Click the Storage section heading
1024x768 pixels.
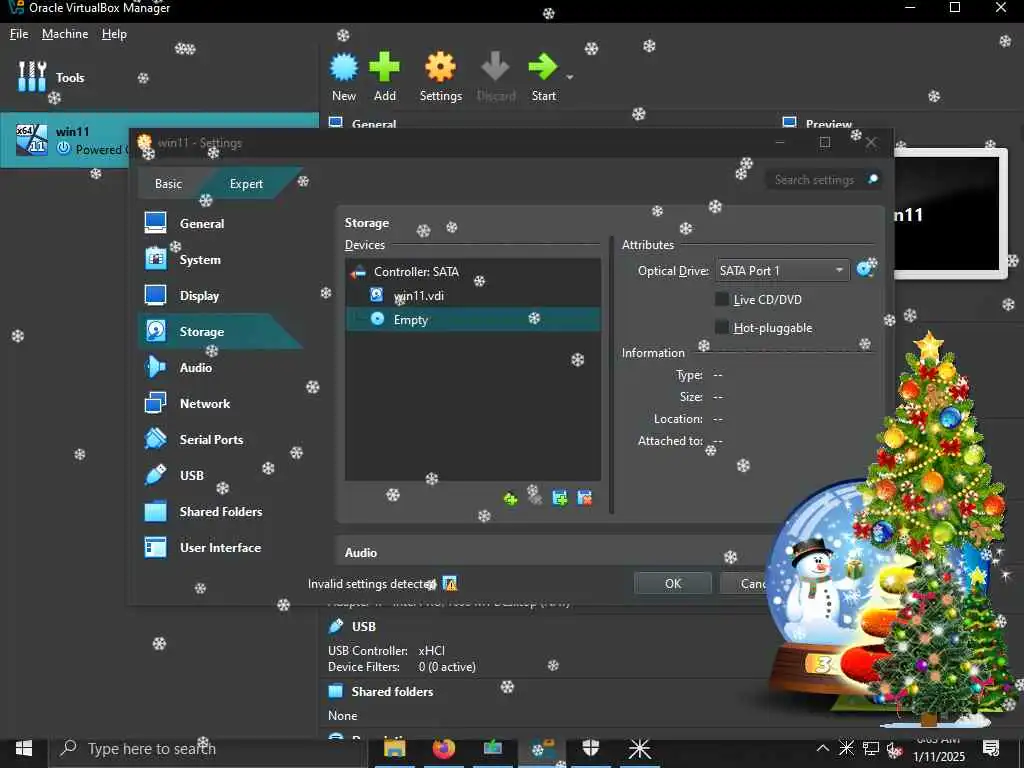click(366, 223)
